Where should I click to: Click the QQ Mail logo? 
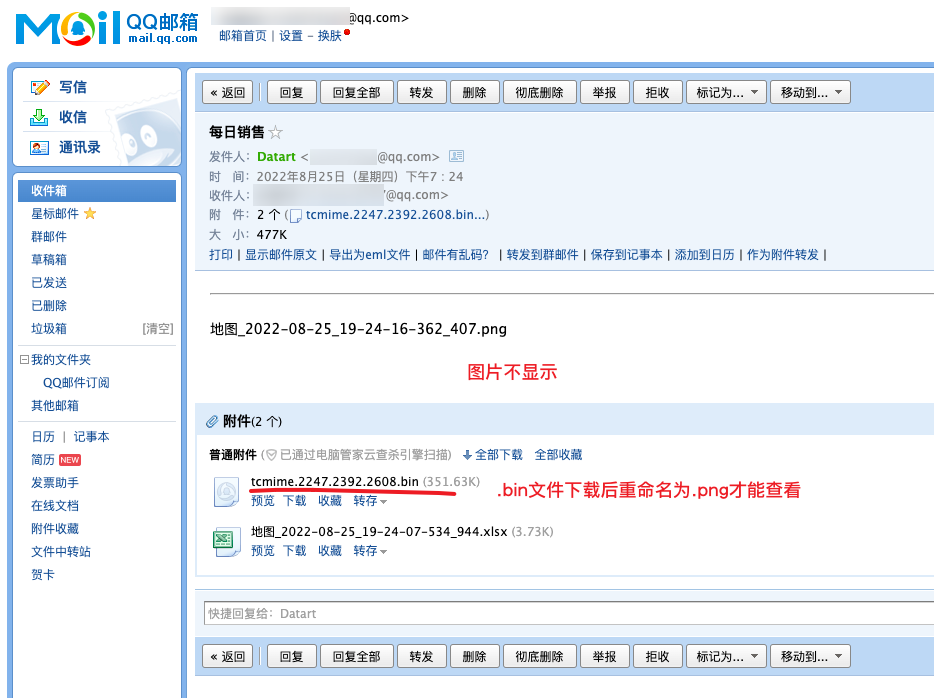[107, 27]
